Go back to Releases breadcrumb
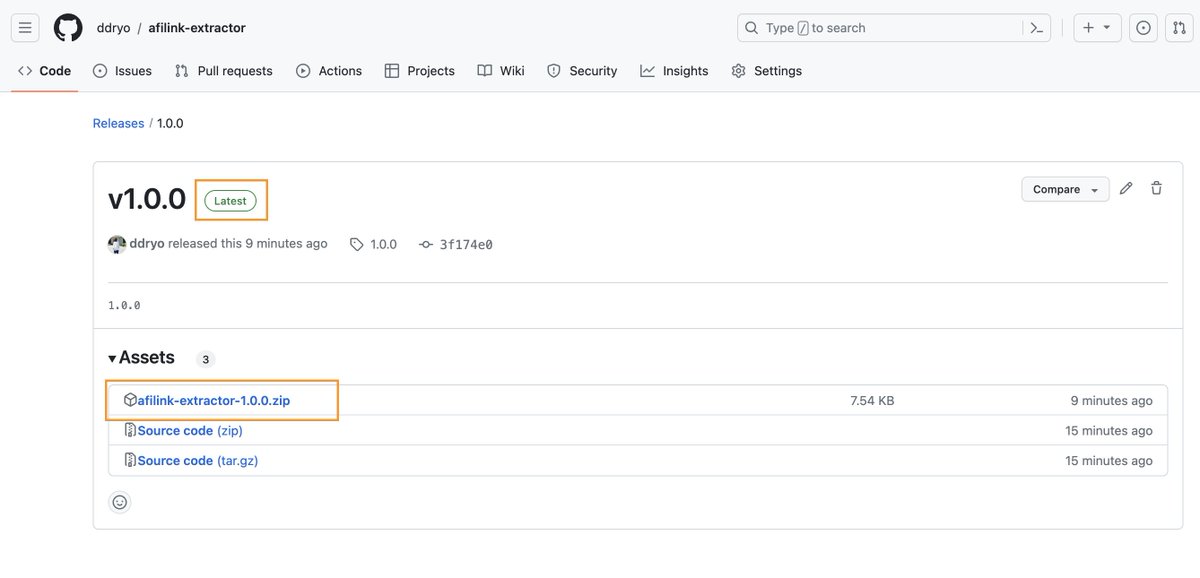This screenshot has width=1200, height=578. point(118,123)
